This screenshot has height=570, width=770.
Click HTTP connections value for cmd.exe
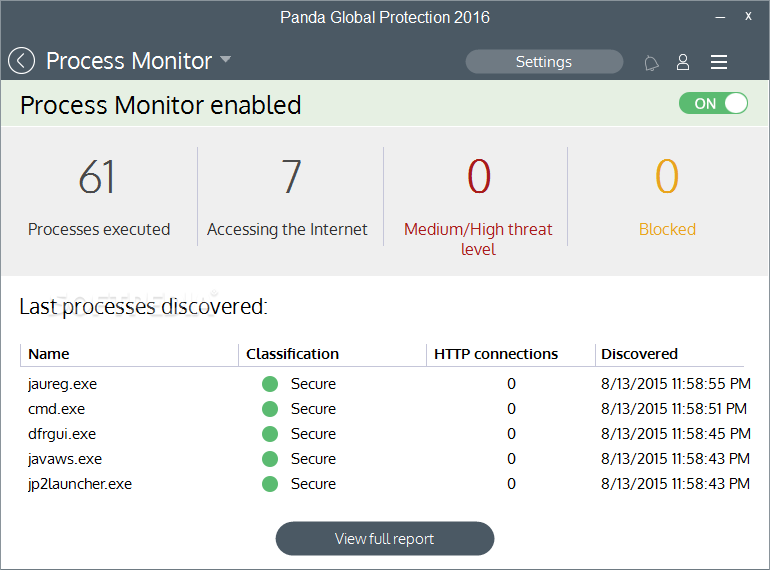511,409
